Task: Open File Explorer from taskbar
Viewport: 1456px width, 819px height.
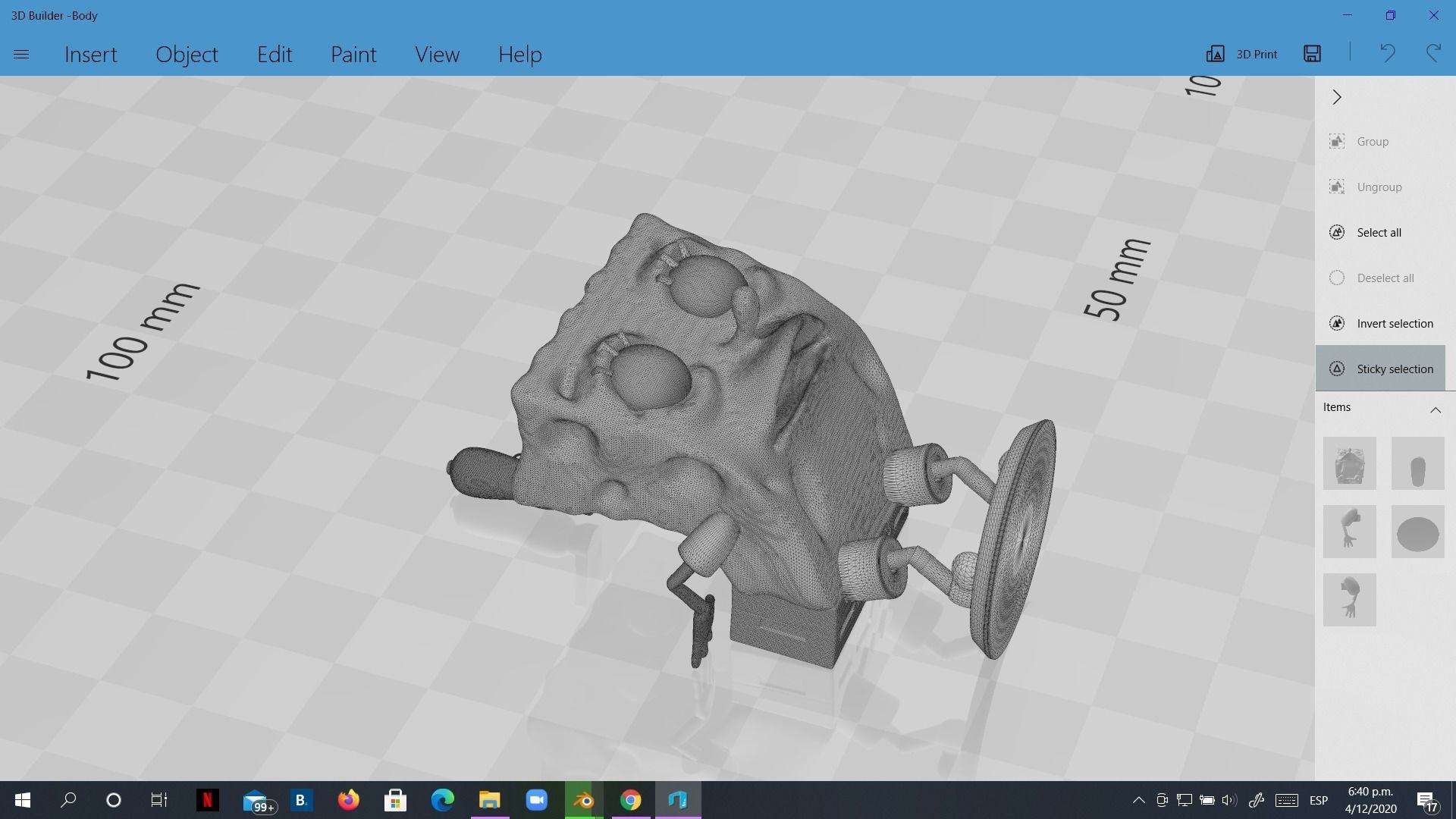Action: tap(489, 800)
